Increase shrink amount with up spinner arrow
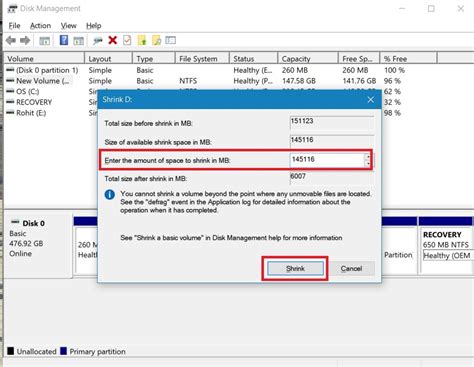The image size is (474, 367). [x=368, y=156]
